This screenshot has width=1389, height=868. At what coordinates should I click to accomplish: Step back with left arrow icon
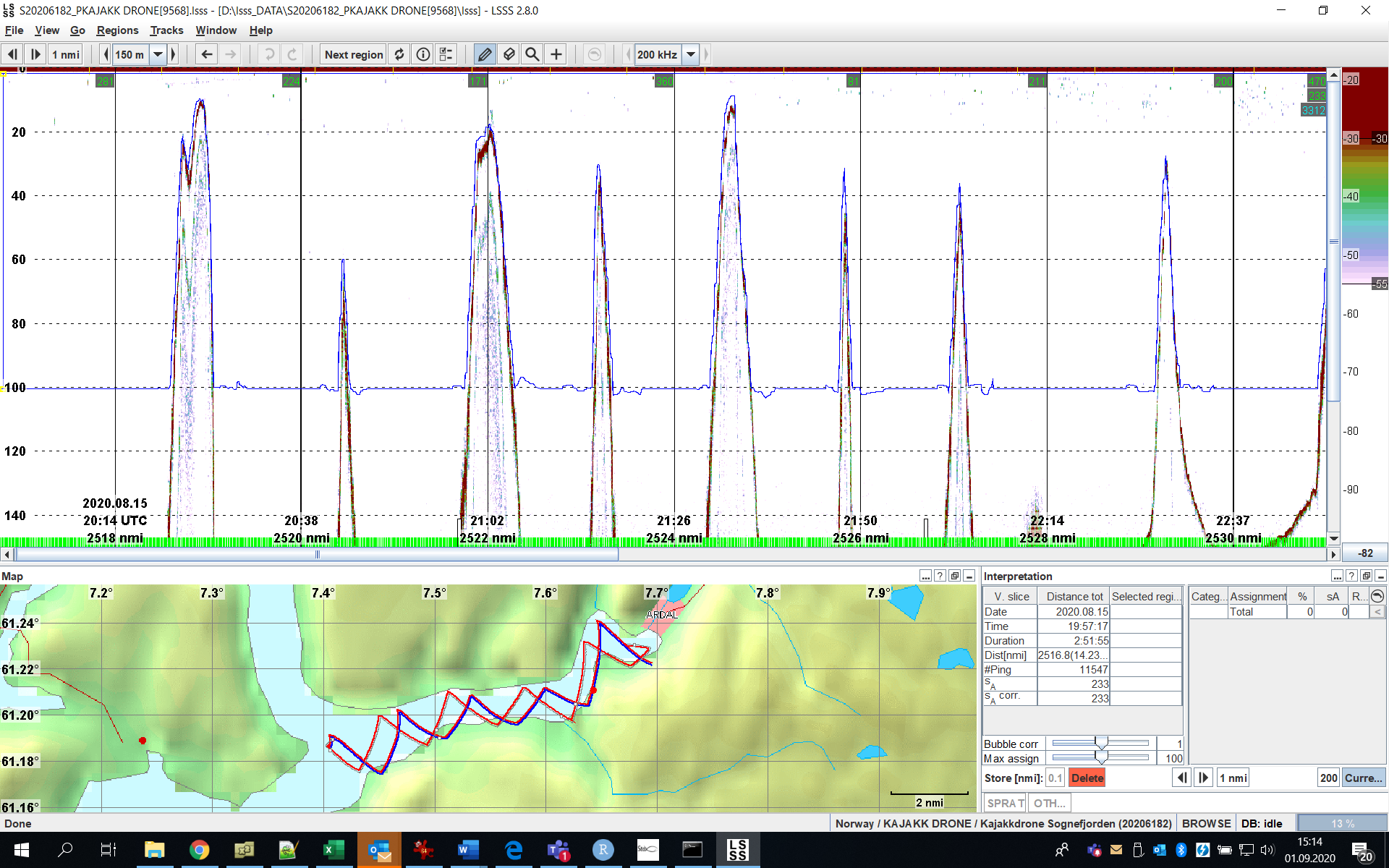coord(207,54)
